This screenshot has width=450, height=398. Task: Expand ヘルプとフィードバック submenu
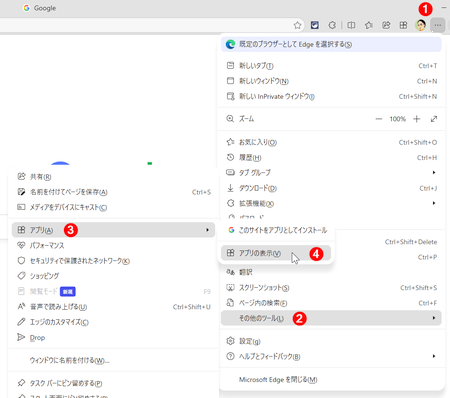(331, 356)
